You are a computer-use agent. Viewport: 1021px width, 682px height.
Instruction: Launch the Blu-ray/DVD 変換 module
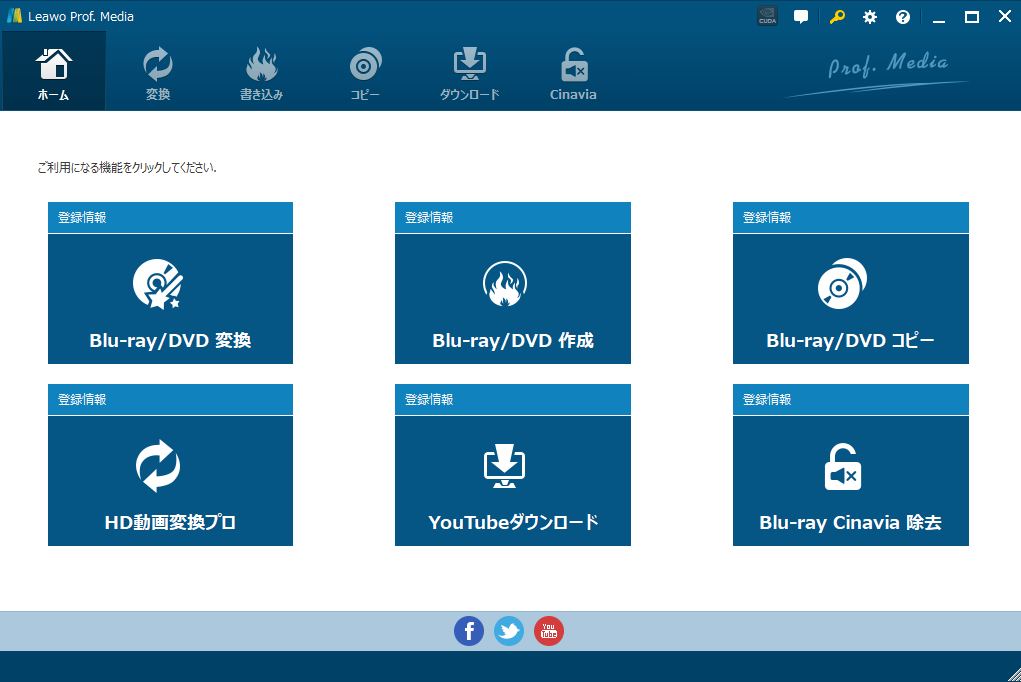[x=171, y=299]
